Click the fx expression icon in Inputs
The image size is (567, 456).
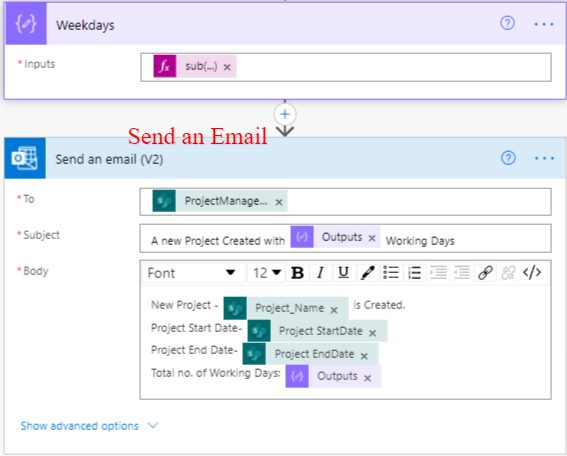pyautogui.click(x=165, y=66)
